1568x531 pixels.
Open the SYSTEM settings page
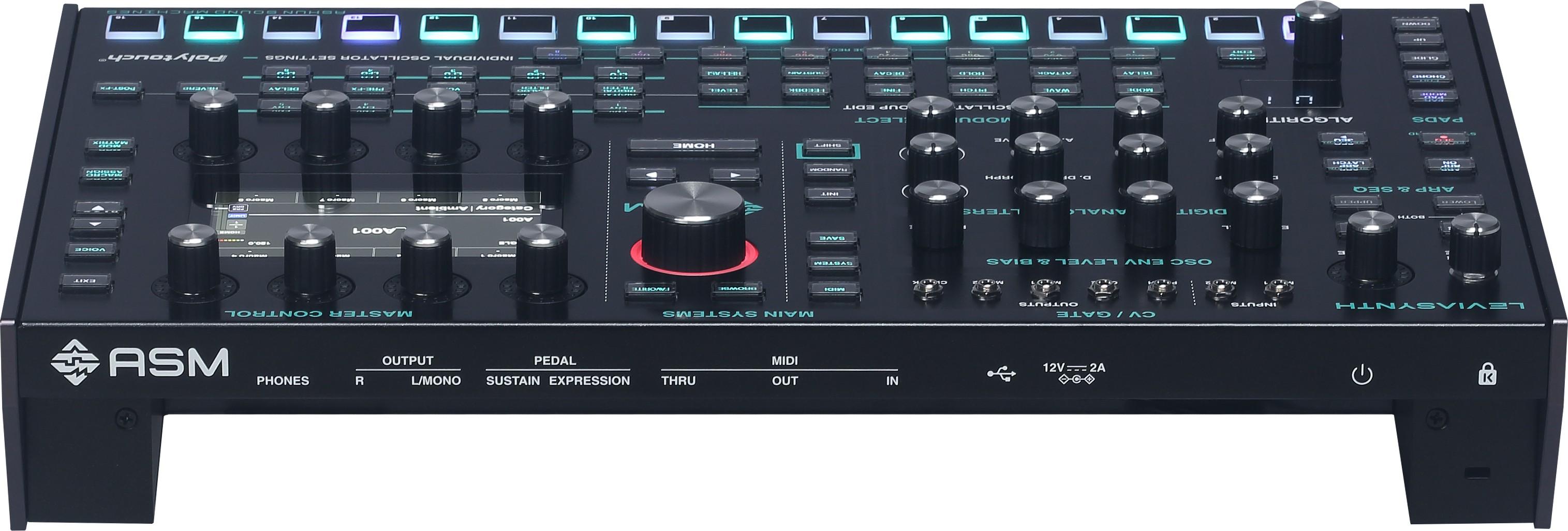pyautogui.click(x=833, y=263)
